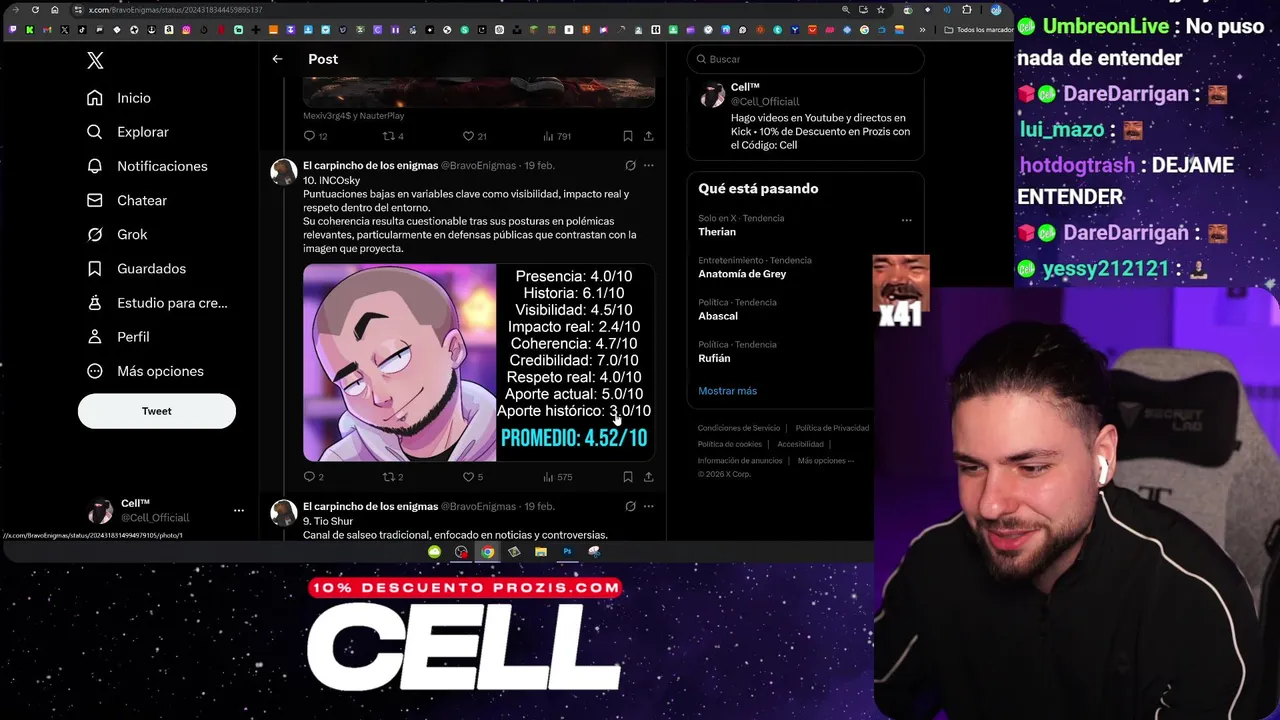
Task: Click browser home button
Action: pyautogui.click(x=54, y=10)
